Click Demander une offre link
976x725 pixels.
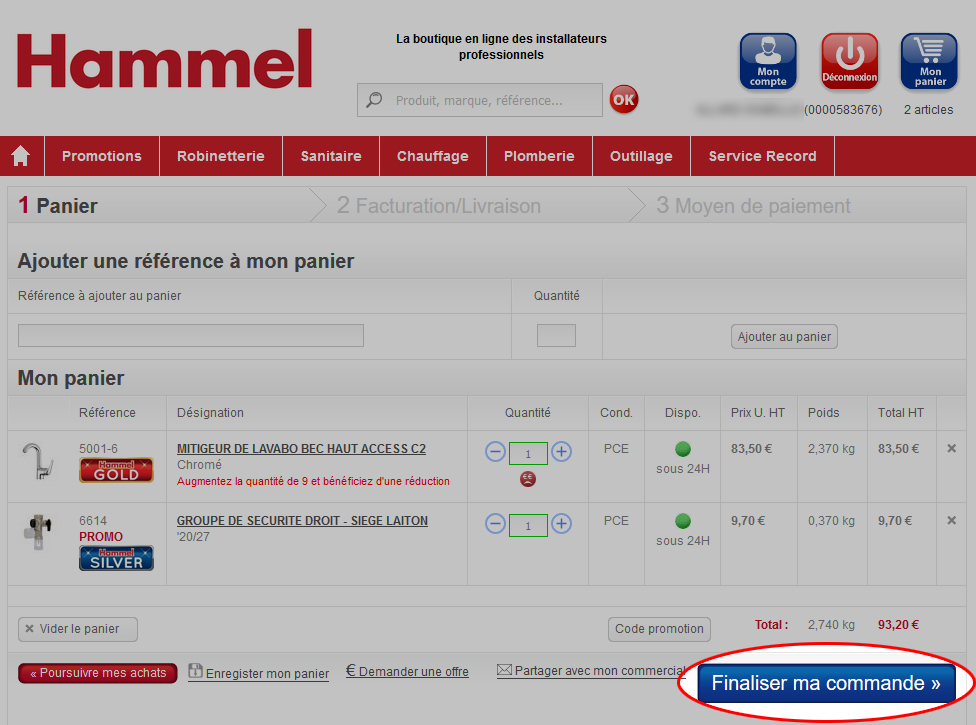[407, 671]
